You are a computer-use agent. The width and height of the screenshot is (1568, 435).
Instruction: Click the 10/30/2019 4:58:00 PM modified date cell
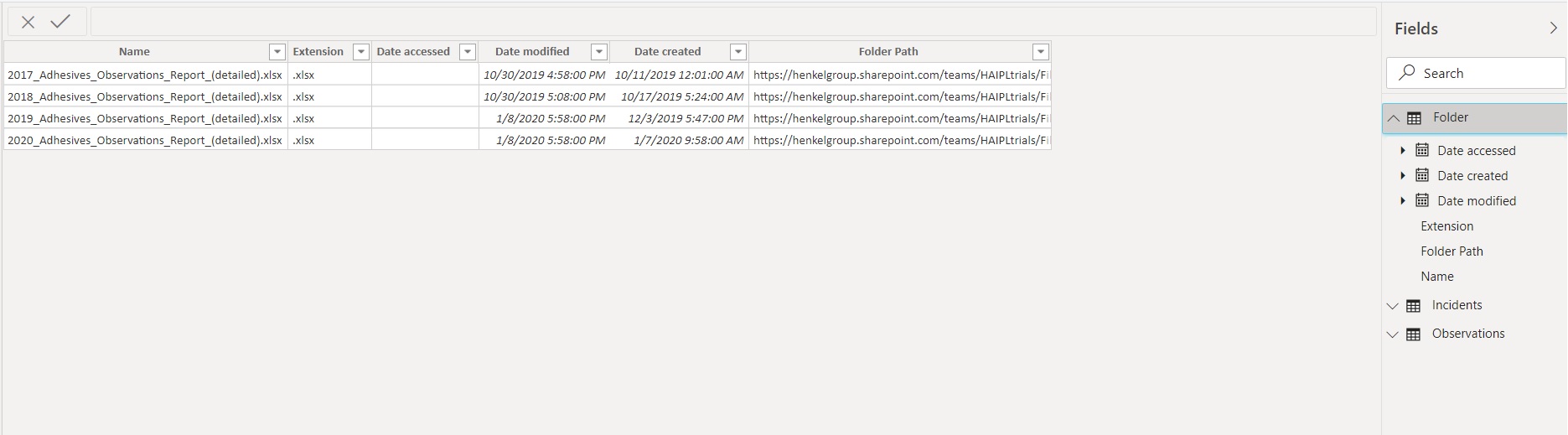coord(544,75)
